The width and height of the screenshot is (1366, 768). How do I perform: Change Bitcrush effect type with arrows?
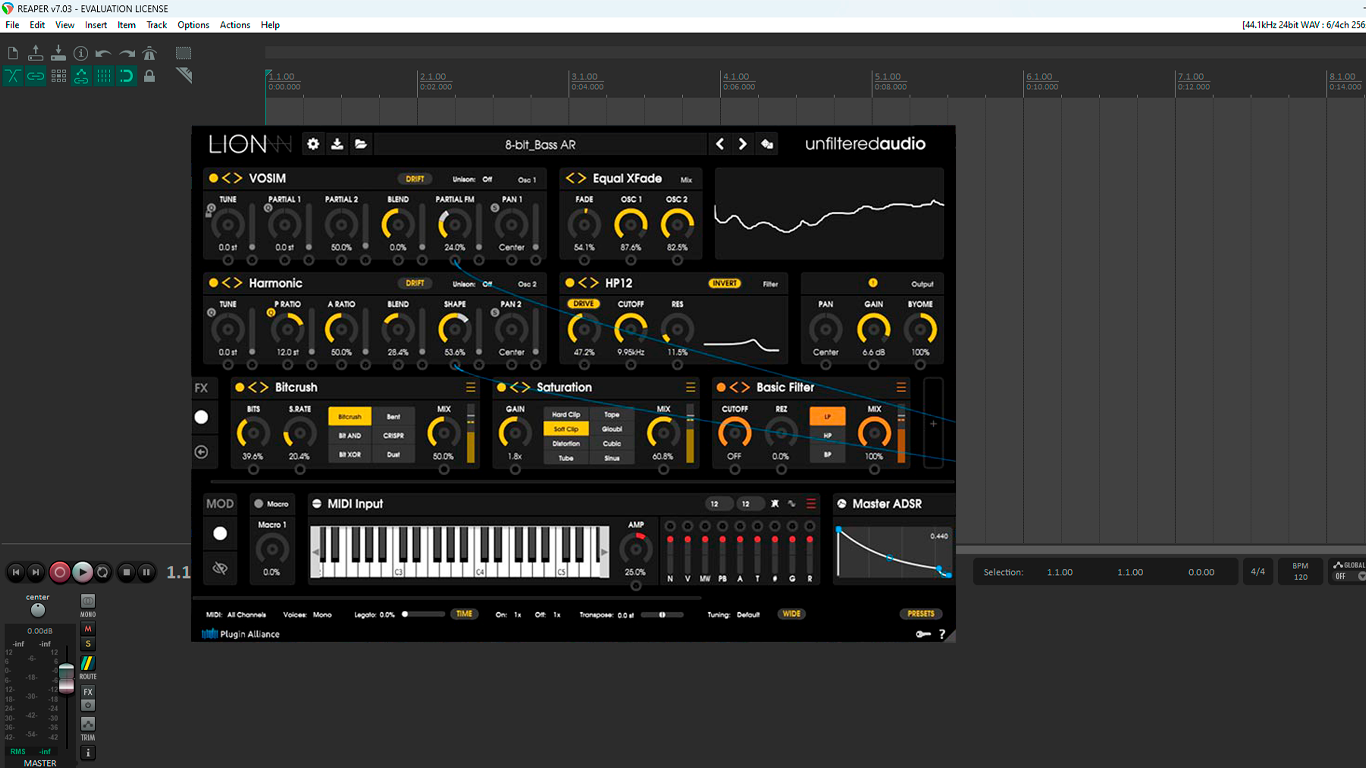258,387
